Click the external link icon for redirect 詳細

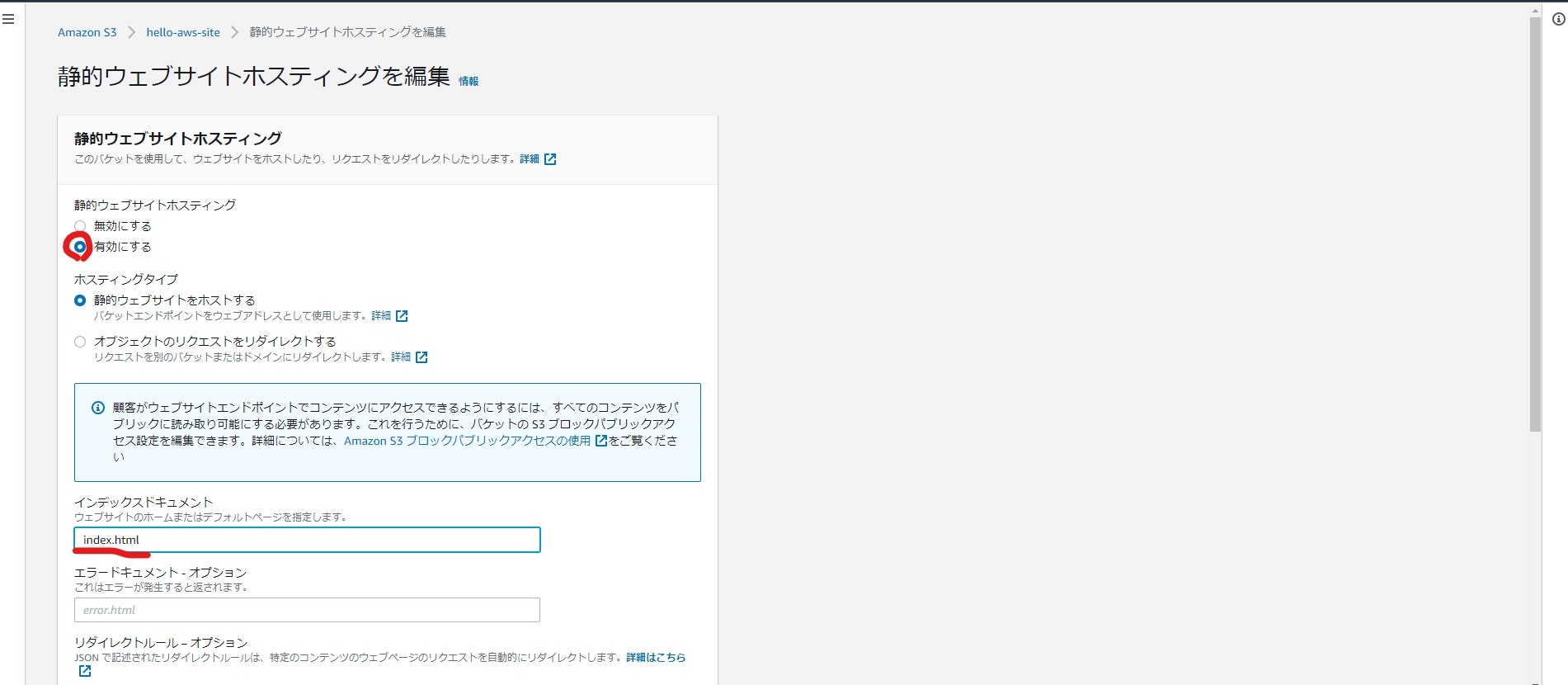coord(421,357)
